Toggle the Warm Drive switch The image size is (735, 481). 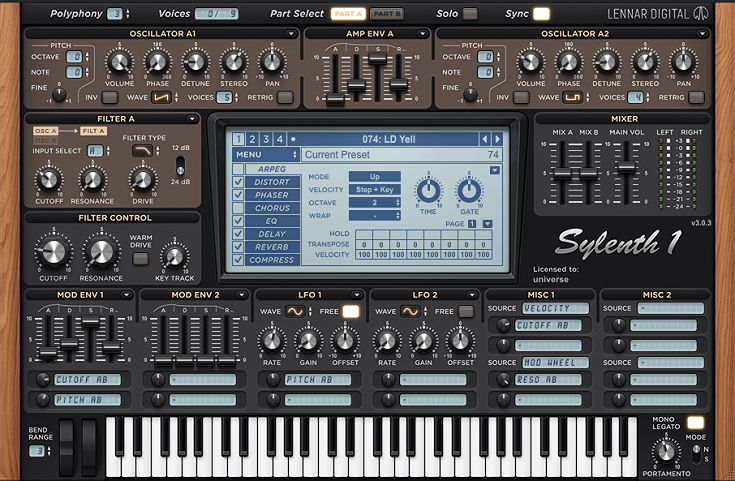[x=140, y=259]
